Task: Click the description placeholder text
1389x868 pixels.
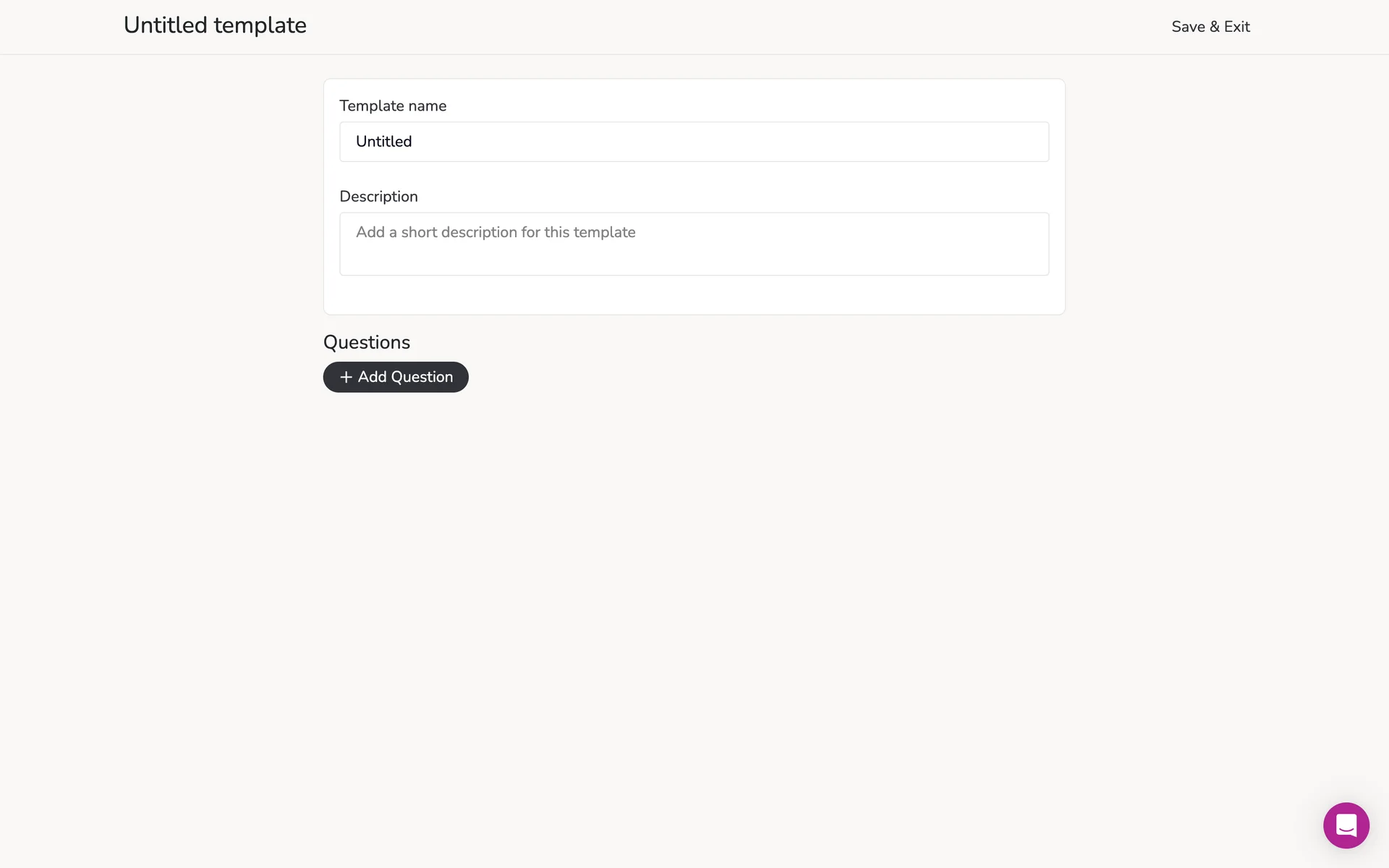Action: pyautogui.click(x=496, y=233)
